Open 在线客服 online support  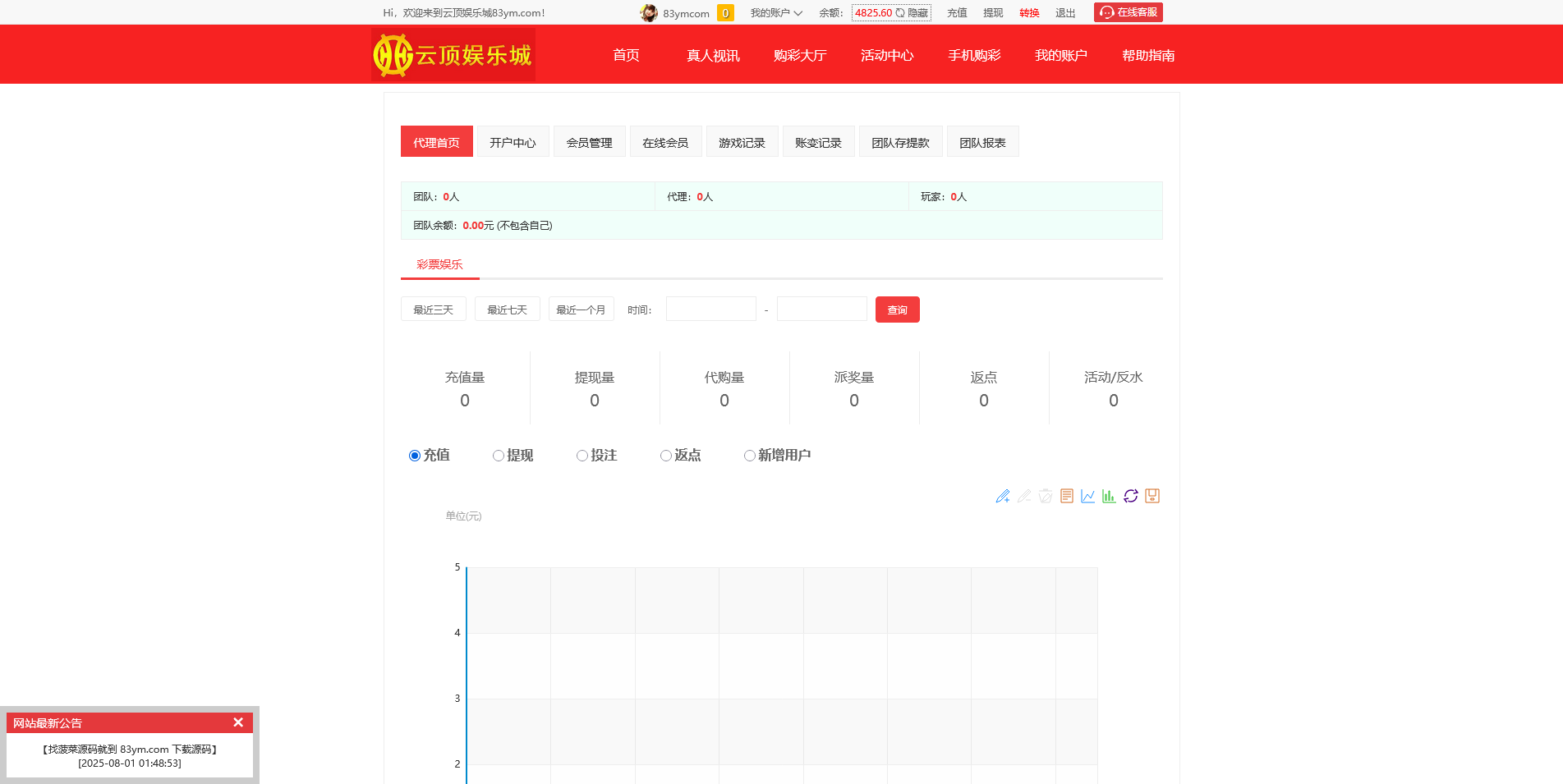[x=1128, y=12]
